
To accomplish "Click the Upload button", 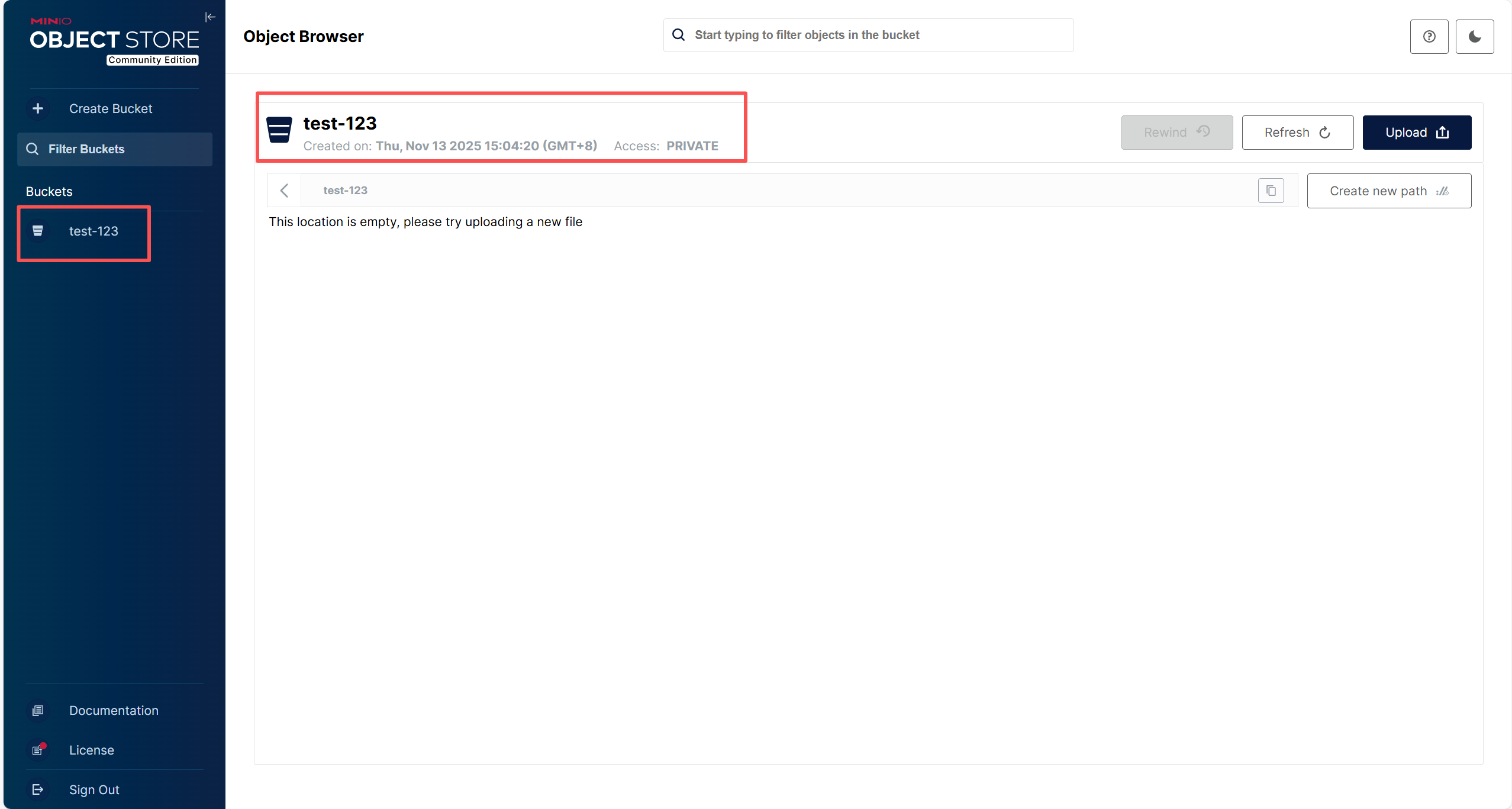I will 1416,133.
